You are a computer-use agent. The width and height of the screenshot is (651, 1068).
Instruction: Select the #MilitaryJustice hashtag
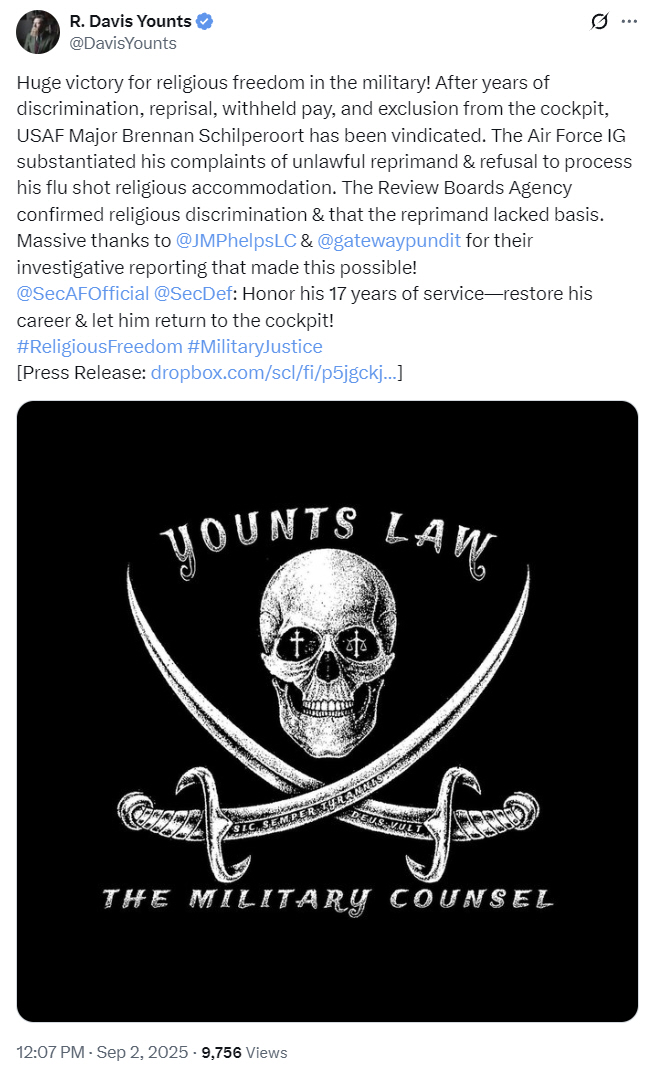click(255, 347)
